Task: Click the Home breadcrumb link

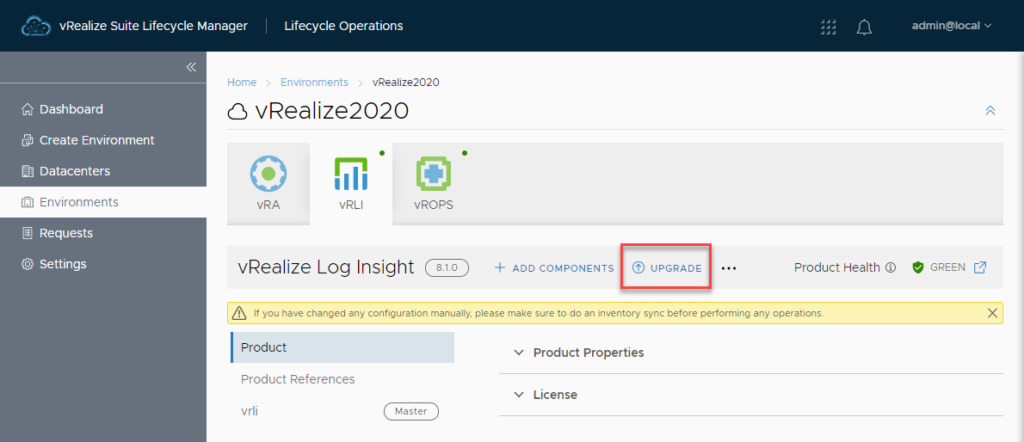Action: (242, 82)
